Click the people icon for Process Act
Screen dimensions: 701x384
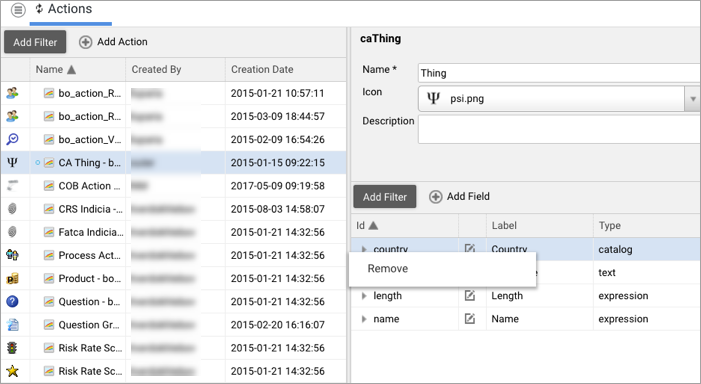click(x=13, y=255)
